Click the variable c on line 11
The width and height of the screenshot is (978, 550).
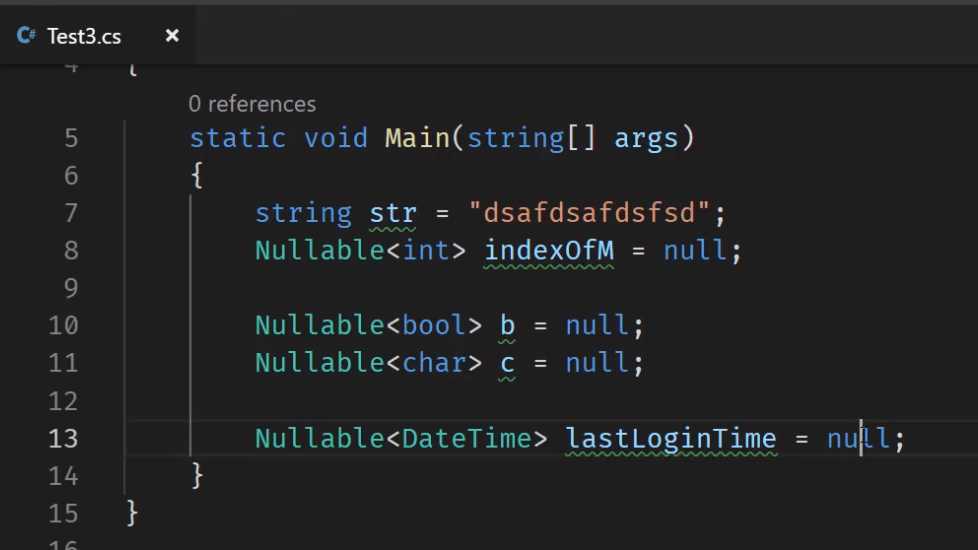click(x=507, y=364)
